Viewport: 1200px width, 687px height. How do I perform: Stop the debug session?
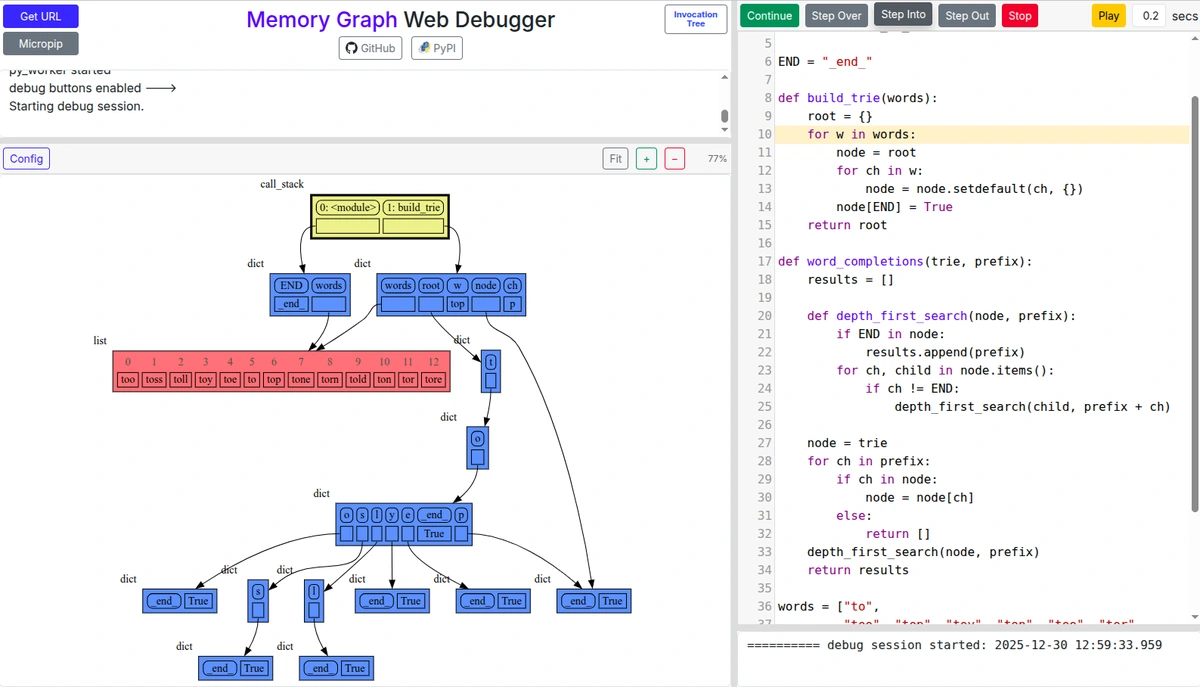1019,15
